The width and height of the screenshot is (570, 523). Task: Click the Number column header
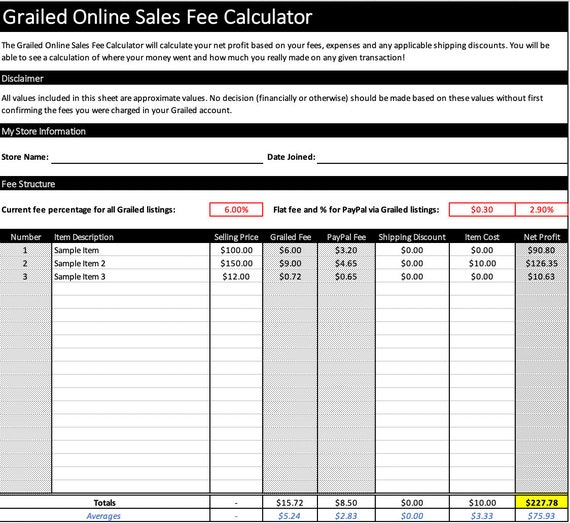click(25, 237)
